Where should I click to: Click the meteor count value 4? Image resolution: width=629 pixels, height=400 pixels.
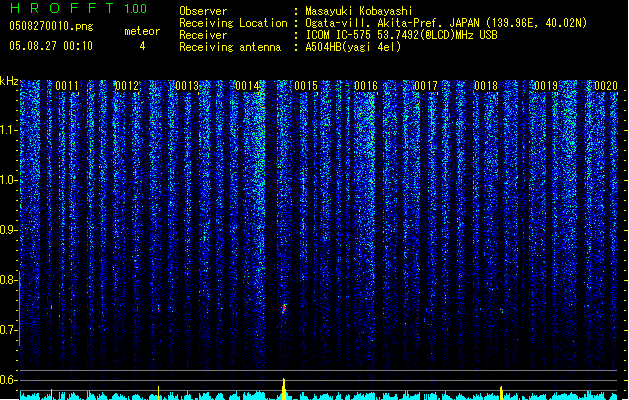tap(142, 46)
